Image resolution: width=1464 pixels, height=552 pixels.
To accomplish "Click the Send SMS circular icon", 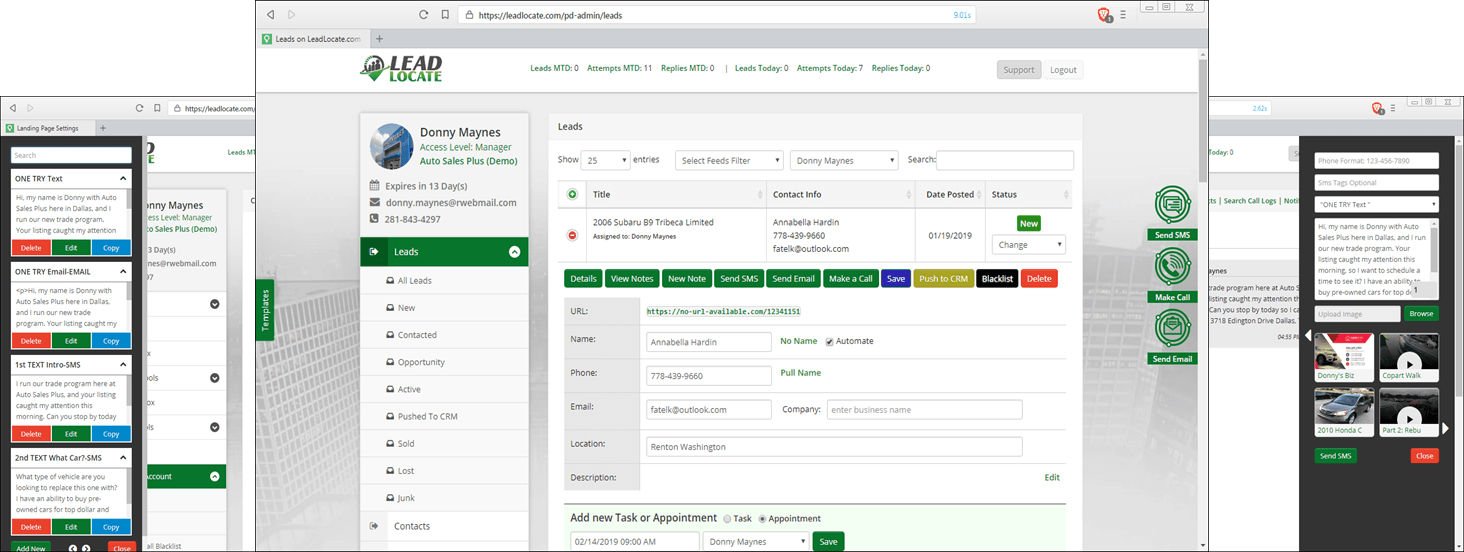I will (1172, 206).
